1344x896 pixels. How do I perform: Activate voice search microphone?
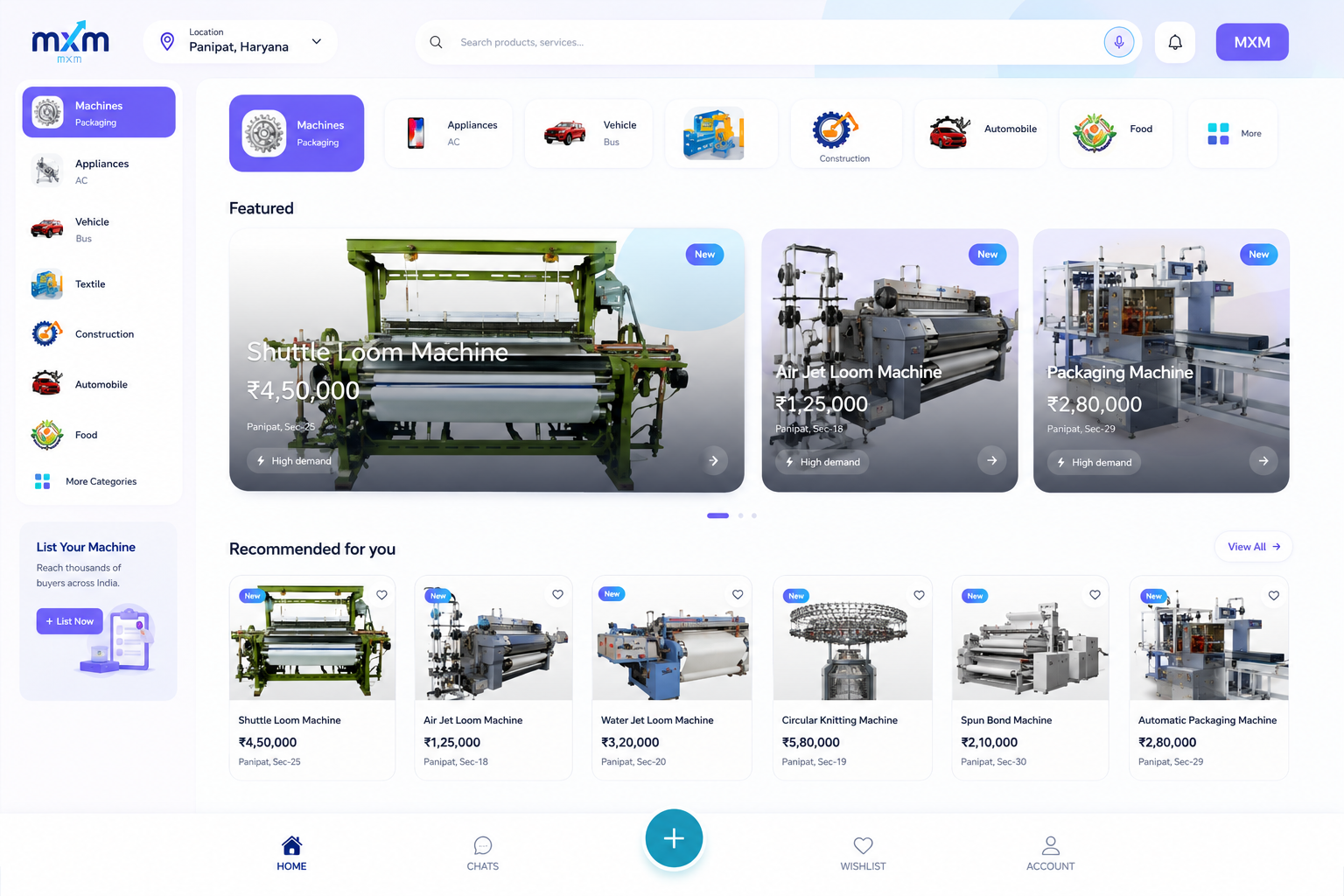[1118, 42]
